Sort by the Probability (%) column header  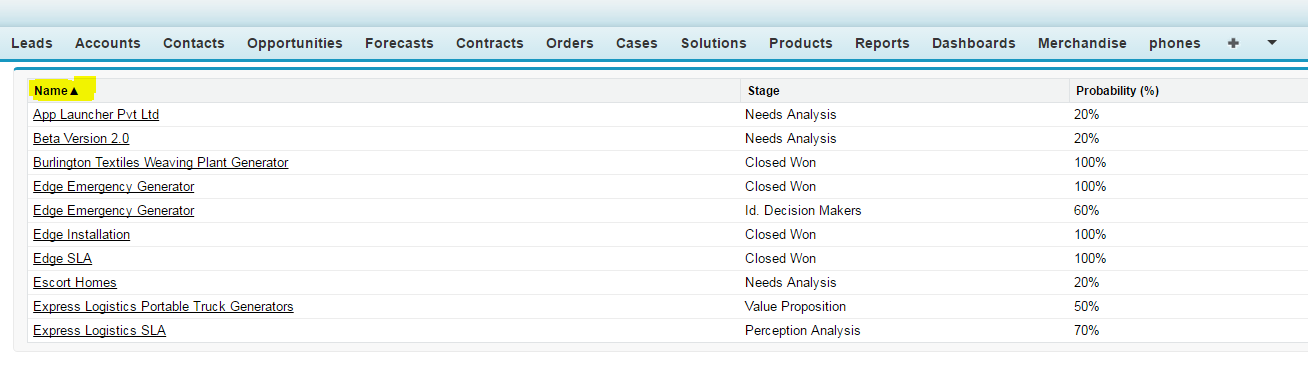coord(1117,91)
